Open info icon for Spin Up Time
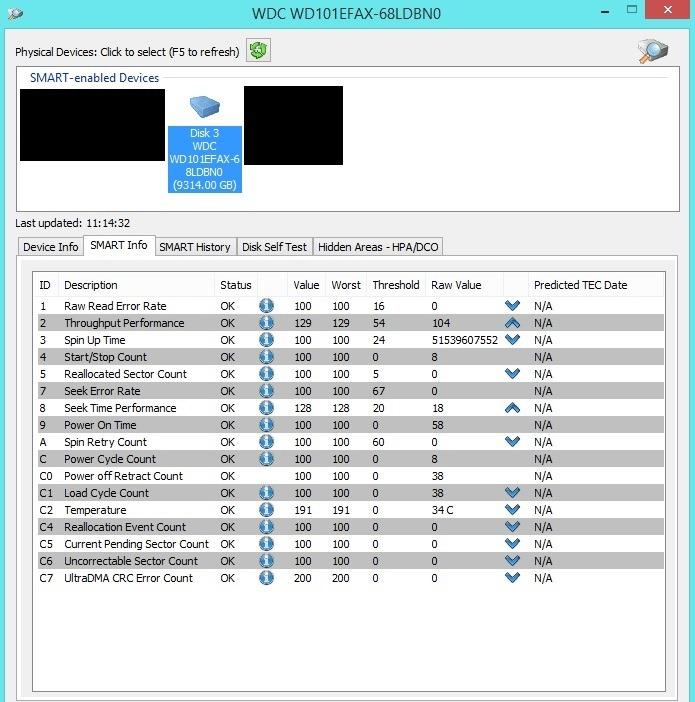Image resolution: width=695 pixels, height=702 pixels. pos(266,340)
